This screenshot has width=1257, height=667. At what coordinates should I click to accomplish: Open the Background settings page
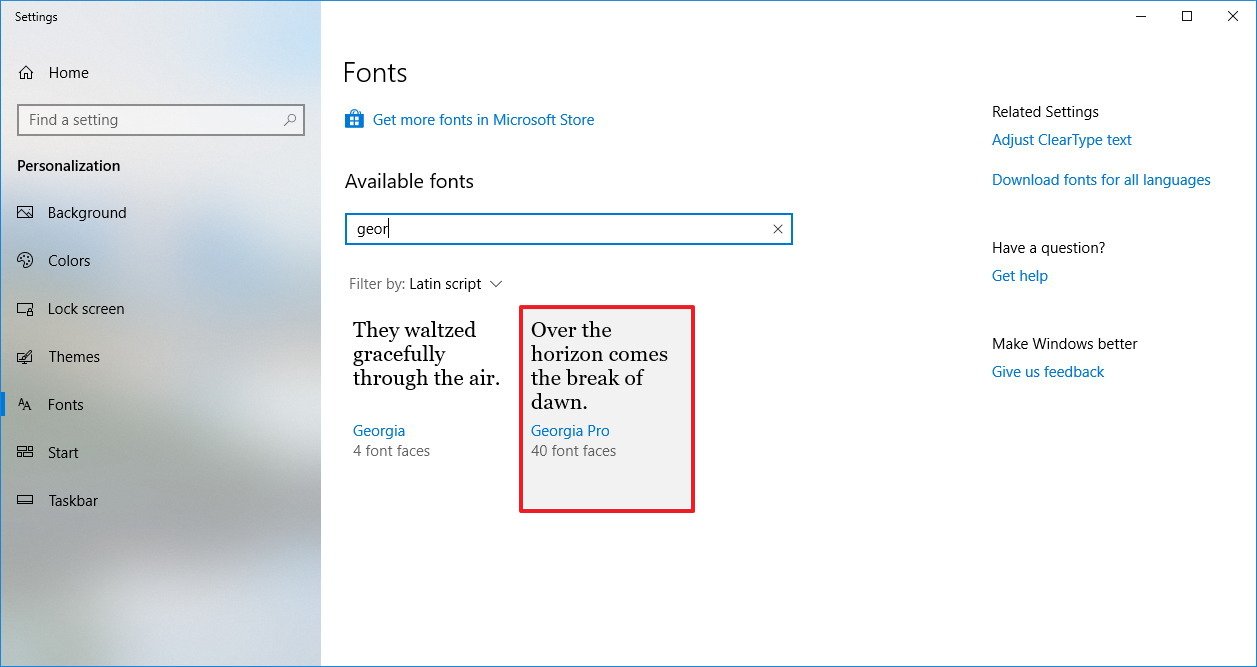(87, 213)
